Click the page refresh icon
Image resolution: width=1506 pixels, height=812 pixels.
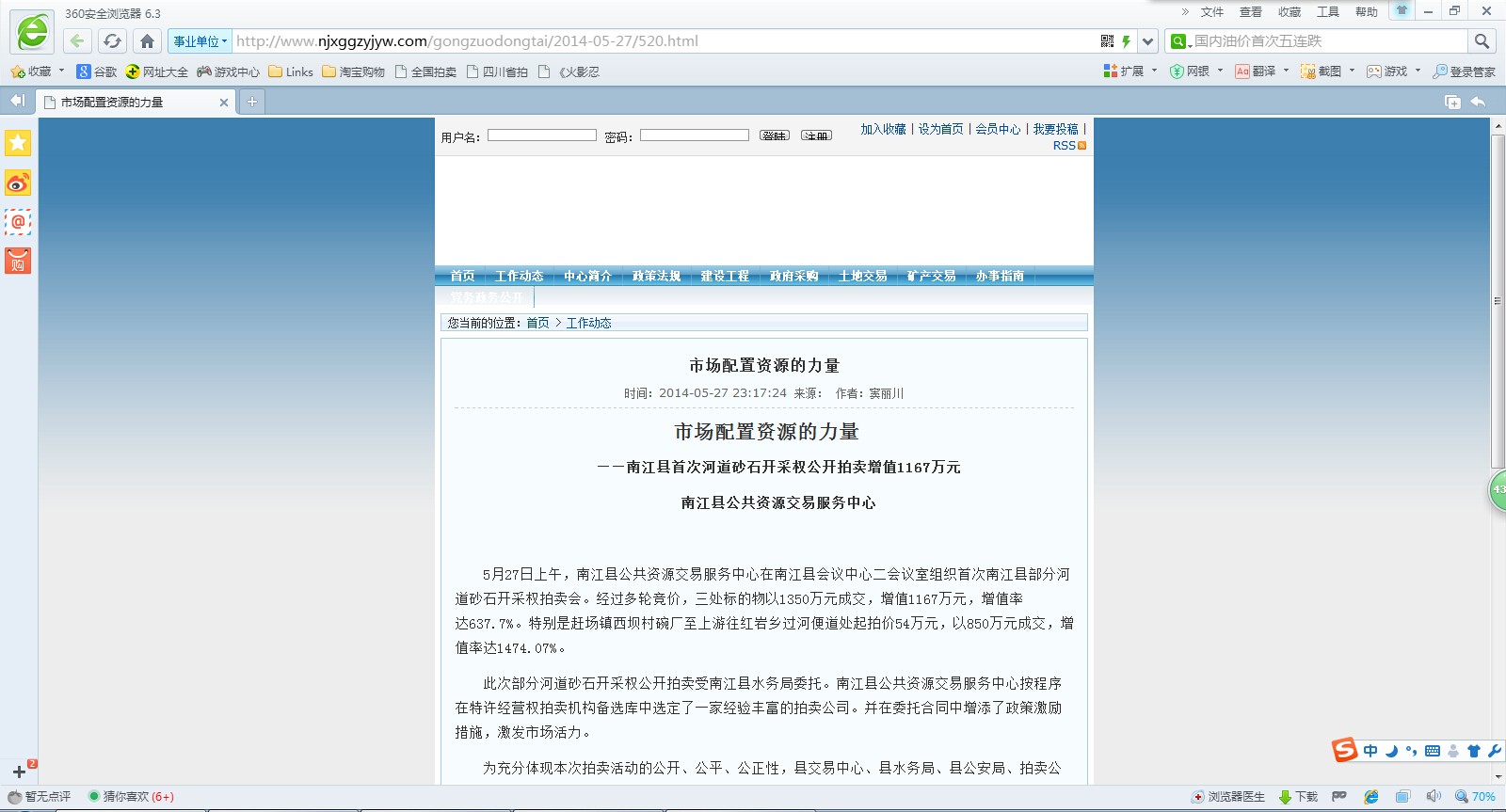coord(112,40)
